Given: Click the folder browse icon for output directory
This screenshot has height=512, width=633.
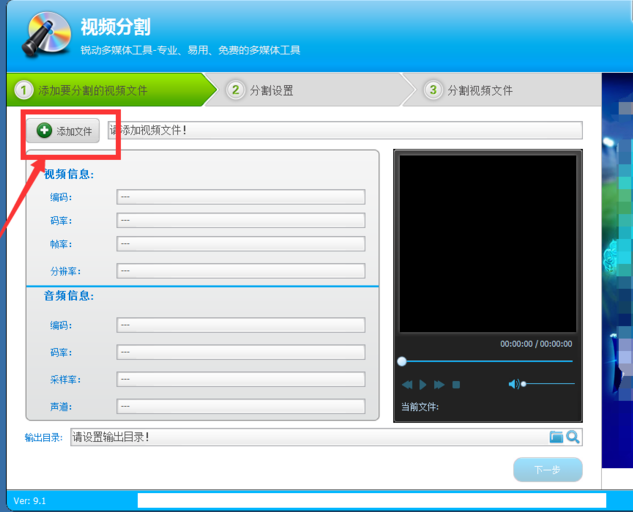Looking at the screenshot, I should (x=556, y=437).
